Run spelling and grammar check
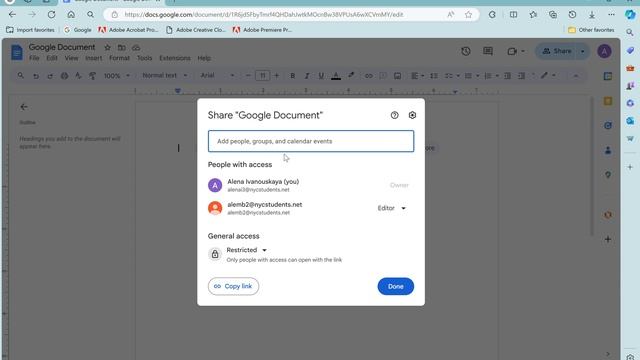This screenshot has height=360, width=640. point(78,76)
